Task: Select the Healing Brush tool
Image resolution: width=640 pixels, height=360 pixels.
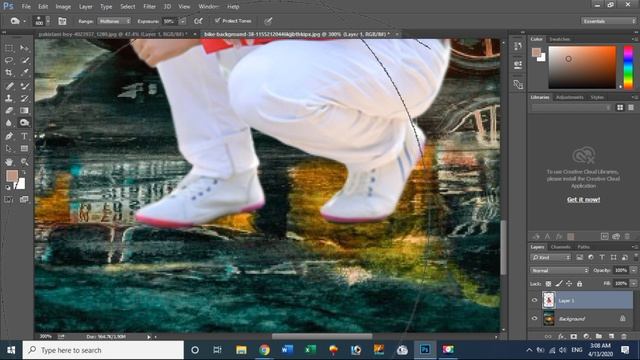Action: (9, 86)
